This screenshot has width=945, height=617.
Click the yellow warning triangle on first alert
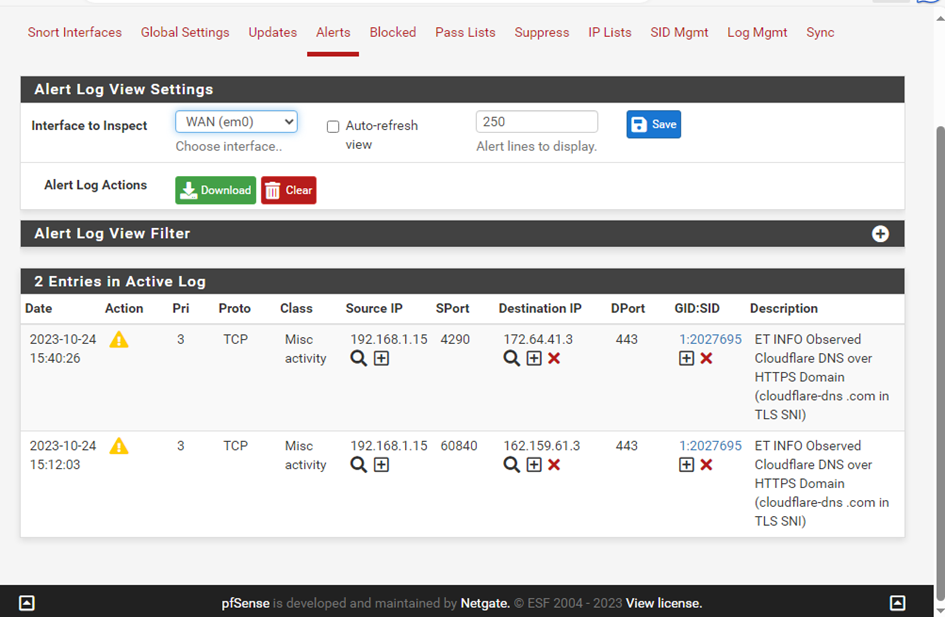[x=118, y=340]
